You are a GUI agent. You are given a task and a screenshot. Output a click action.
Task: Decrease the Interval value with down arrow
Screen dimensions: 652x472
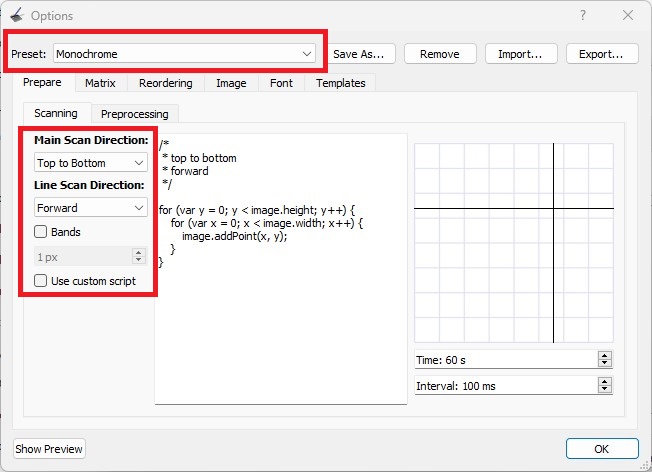point(603,389)
